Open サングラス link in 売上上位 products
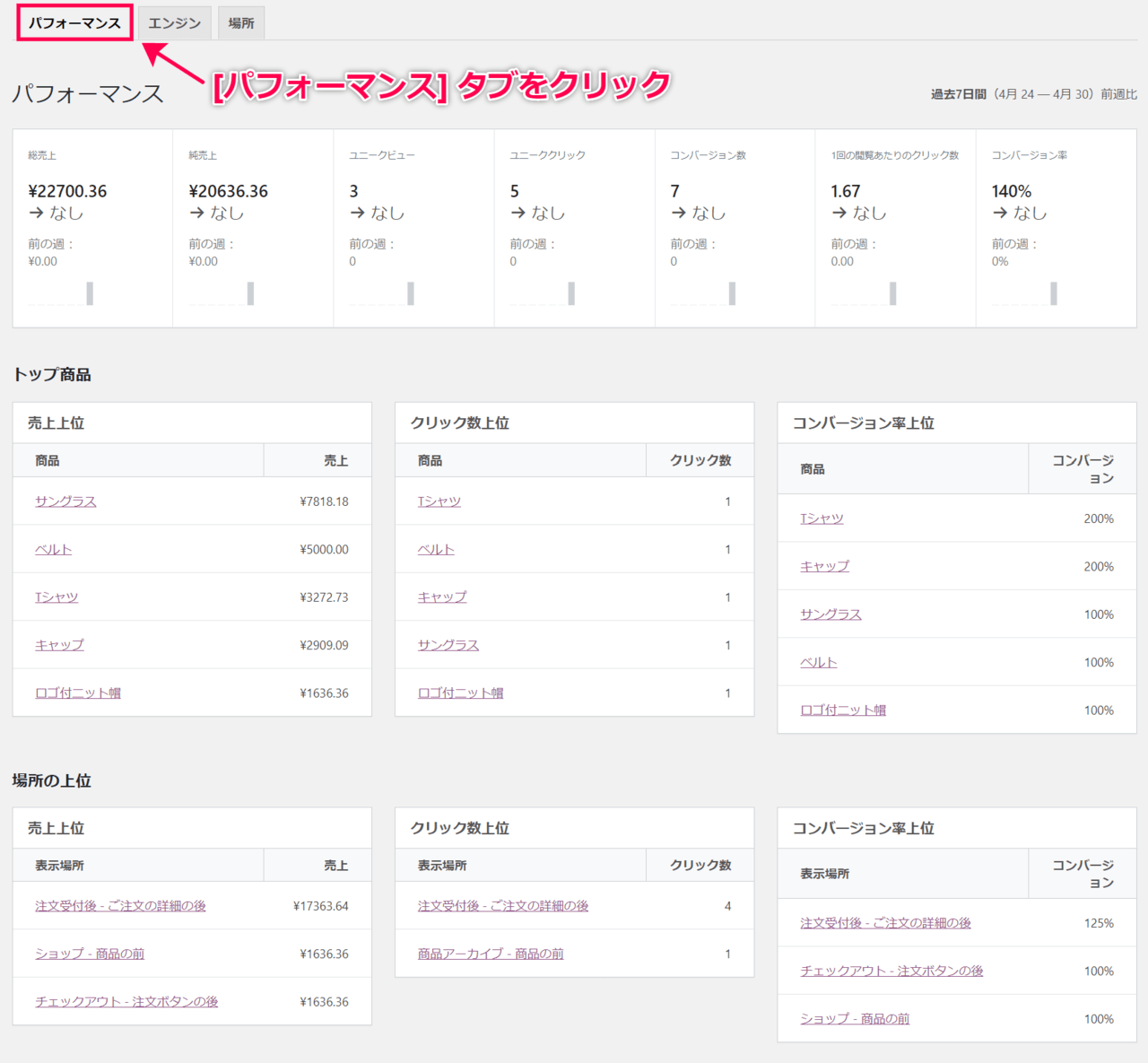Screen dimensions: 1148x1063 (65, 501)
